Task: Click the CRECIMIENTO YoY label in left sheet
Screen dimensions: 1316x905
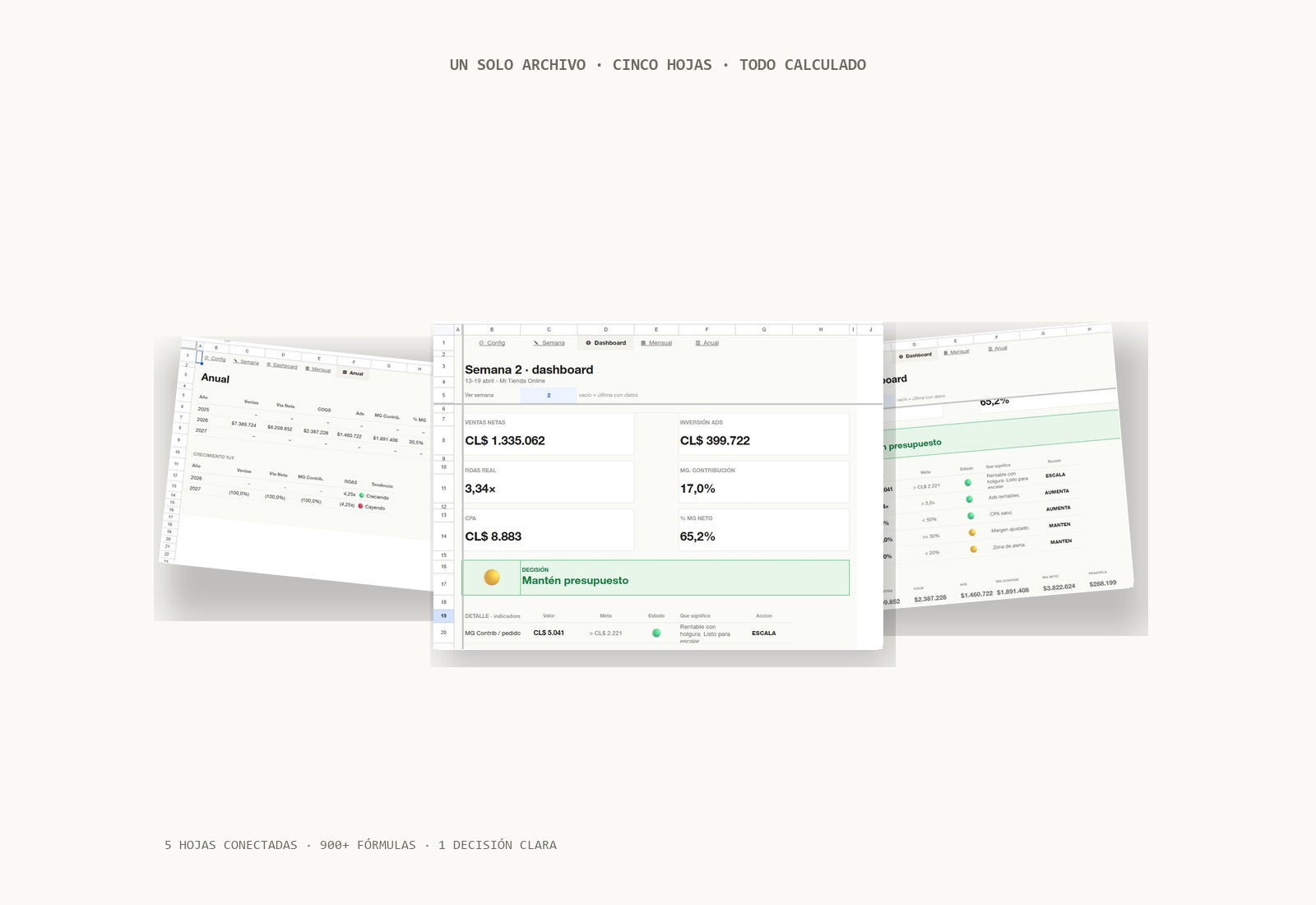Action: (x=214, y=456)
